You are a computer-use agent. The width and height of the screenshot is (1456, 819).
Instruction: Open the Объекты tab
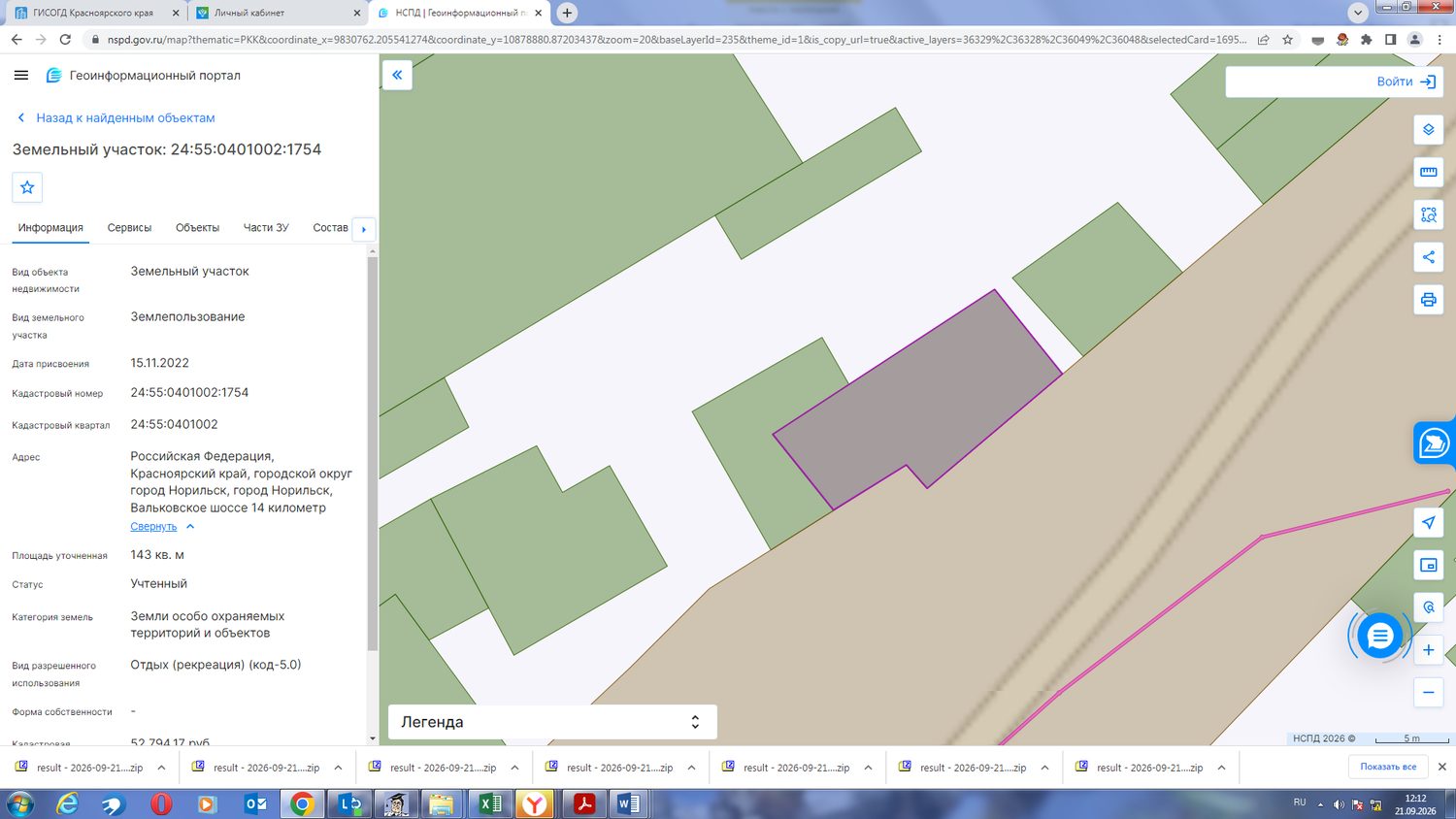coord(197,228)
